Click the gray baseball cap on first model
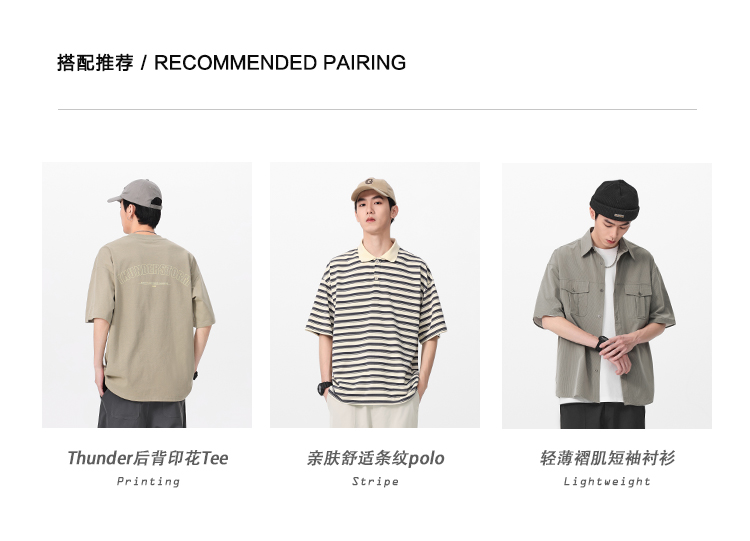Viewport: 750px width, 541px height. point(136,194)
